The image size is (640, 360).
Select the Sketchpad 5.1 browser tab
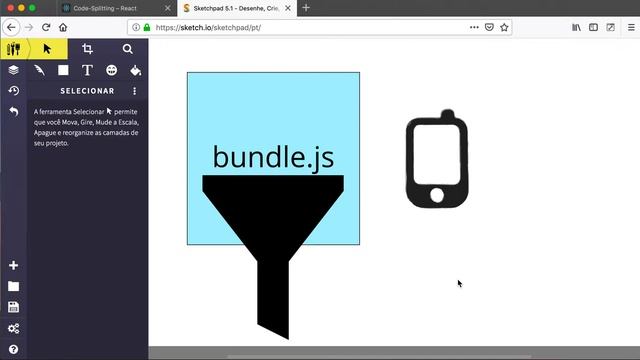coord(235,8)
